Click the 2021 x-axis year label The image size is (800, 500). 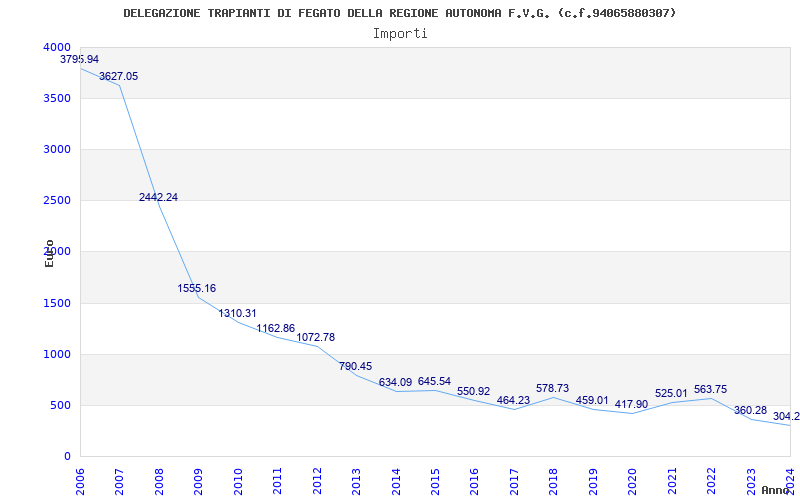click(671, 481)
